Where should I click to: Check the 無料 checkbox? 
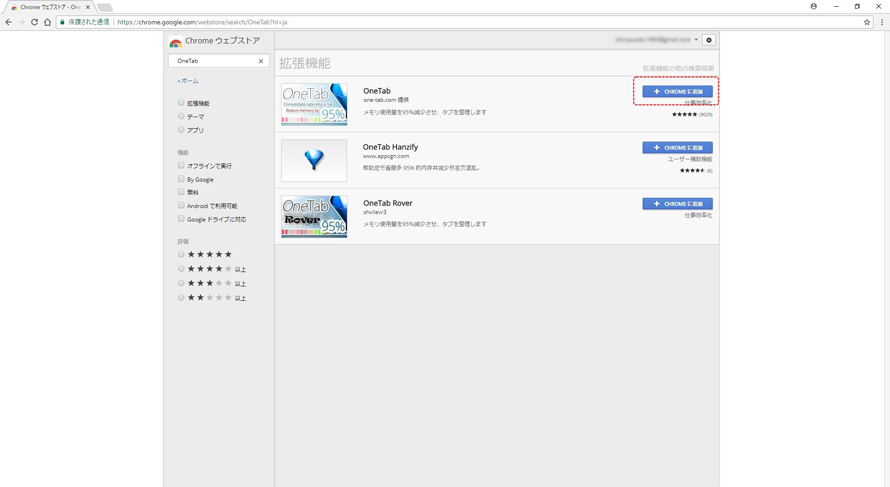tap(181, 192)
